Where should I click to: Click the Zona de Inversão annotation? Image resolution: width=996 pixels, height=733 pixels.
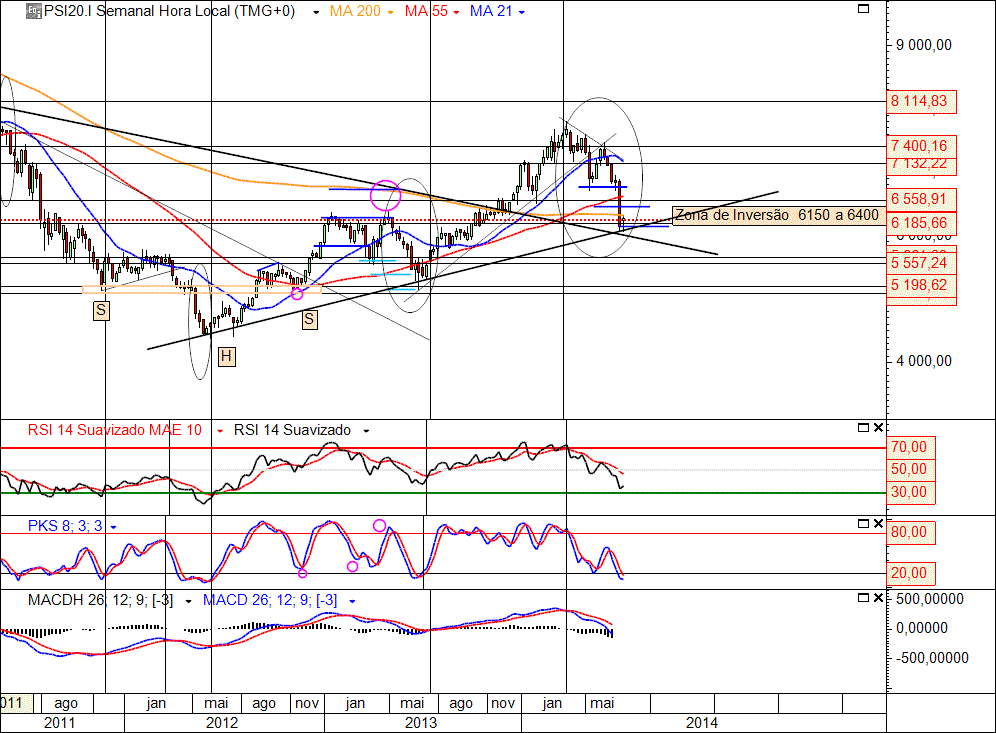(777, 215)
